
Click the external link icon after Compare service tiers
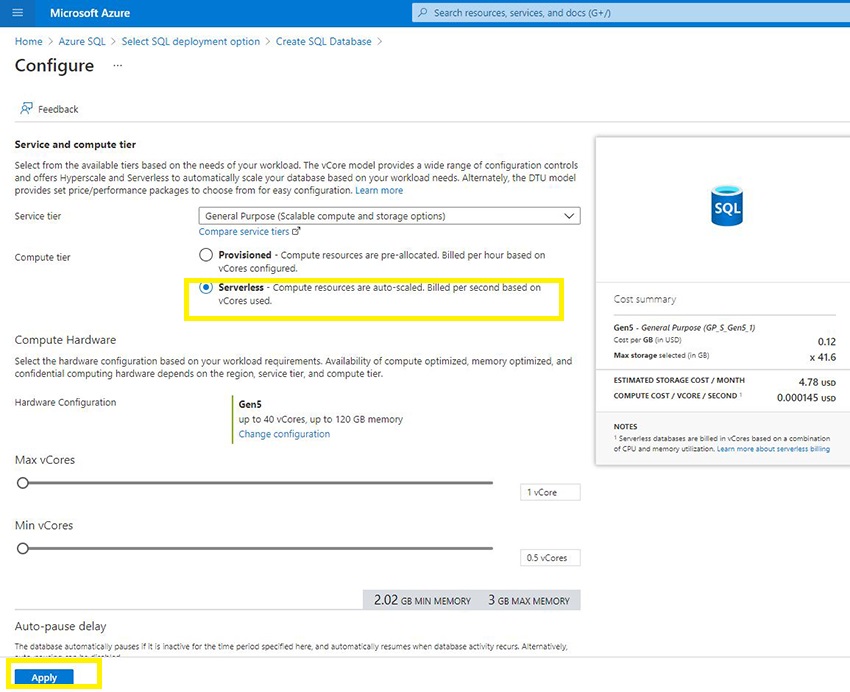pyautogui.click(x=296, y=231)
